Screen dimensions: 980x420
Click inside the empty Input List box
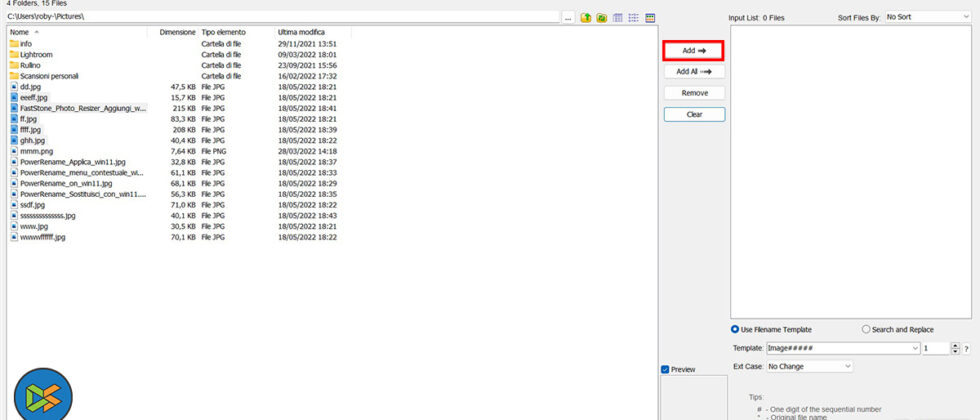pos(851,172)
